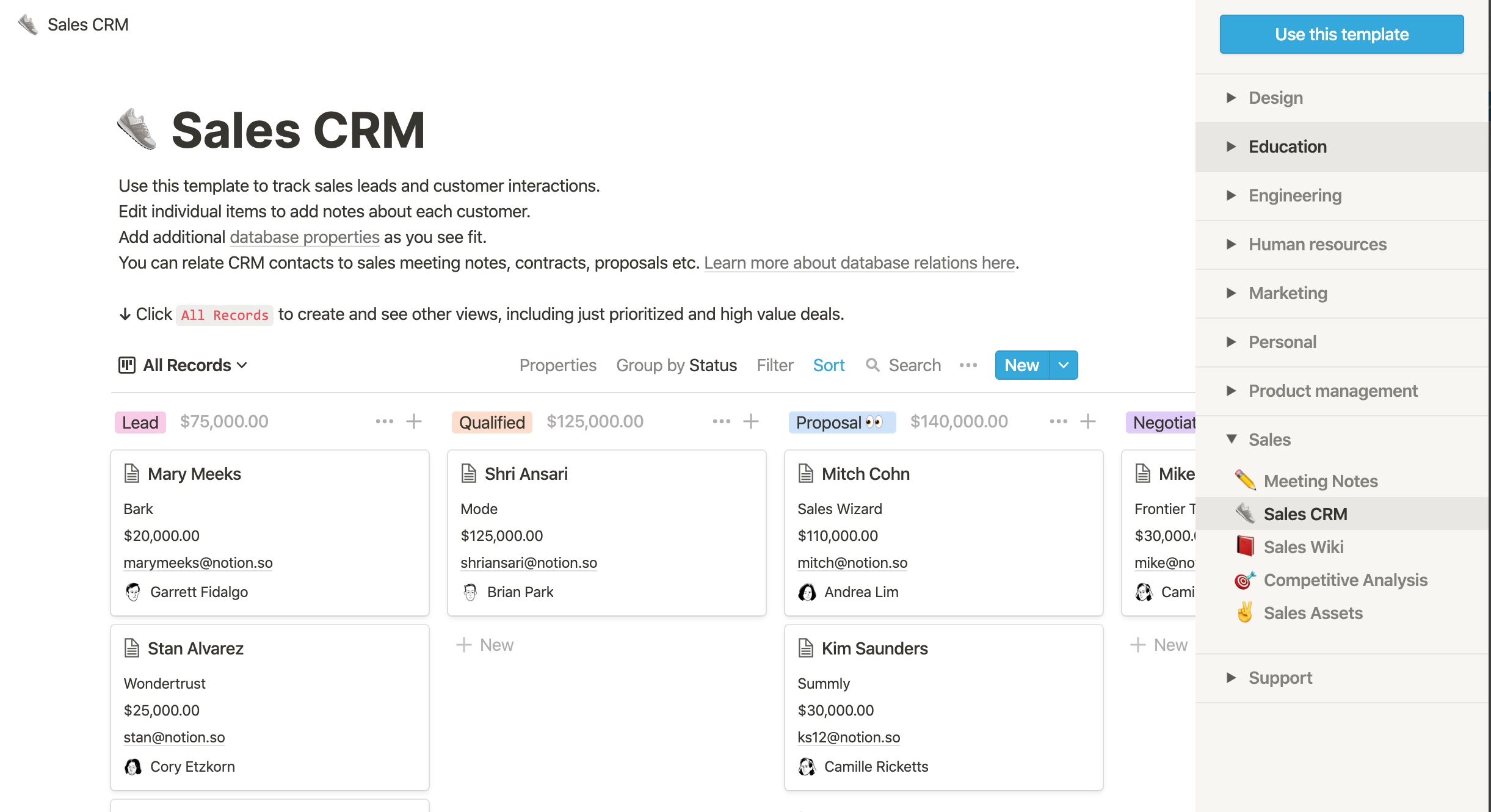Screen dimensions: 1491x812
Task: Click the Sort option in toolbar
Action: tap(829, 365)
